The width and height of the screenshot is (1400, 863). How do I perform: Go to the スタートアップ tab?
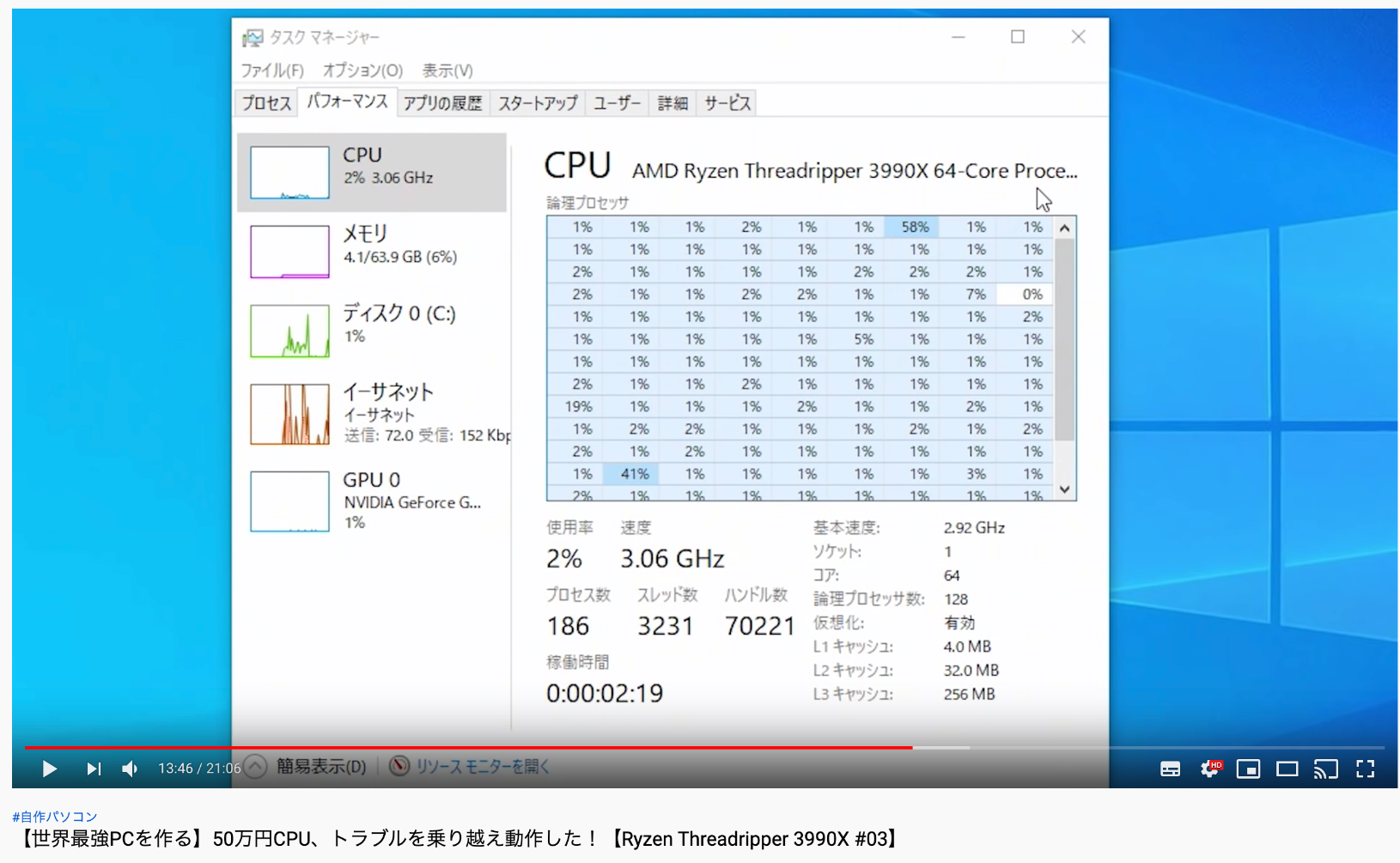pyautogui.click(x=539, y=103)
